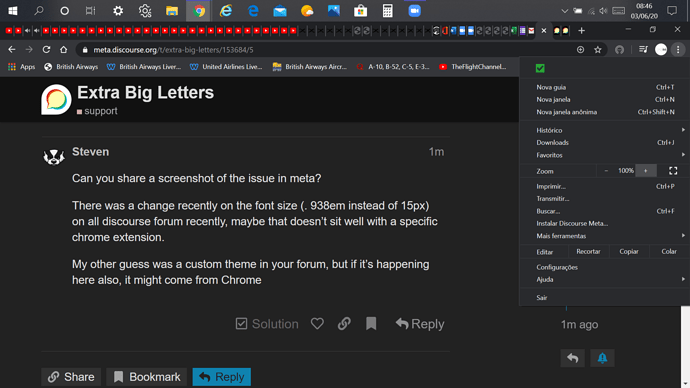Launch Calculator from taskbar
The width and height of the screenshot is (690, 388).
[387, 11]
